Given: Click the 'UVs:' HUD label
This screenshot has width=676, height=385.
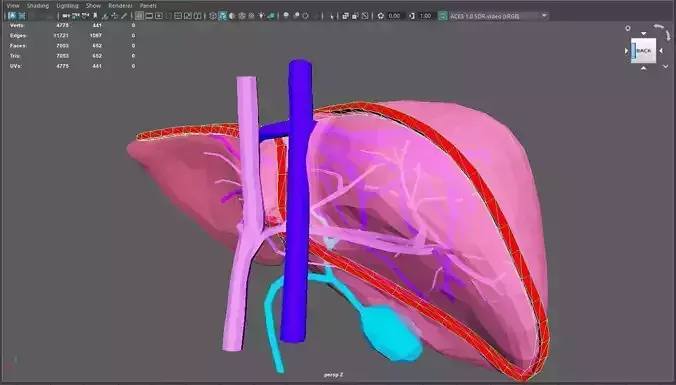Looking at the screenshot, I should click(x=16, y=66).
